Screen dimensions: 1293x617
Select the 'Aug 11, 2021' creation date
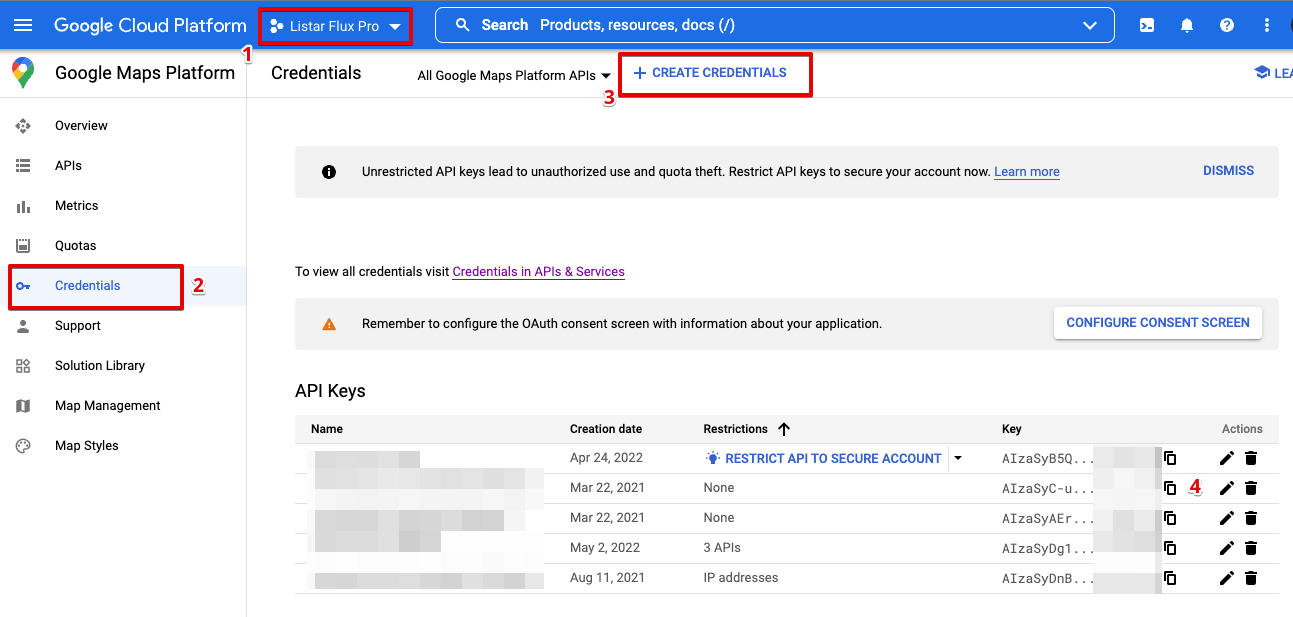click(608, 578)
